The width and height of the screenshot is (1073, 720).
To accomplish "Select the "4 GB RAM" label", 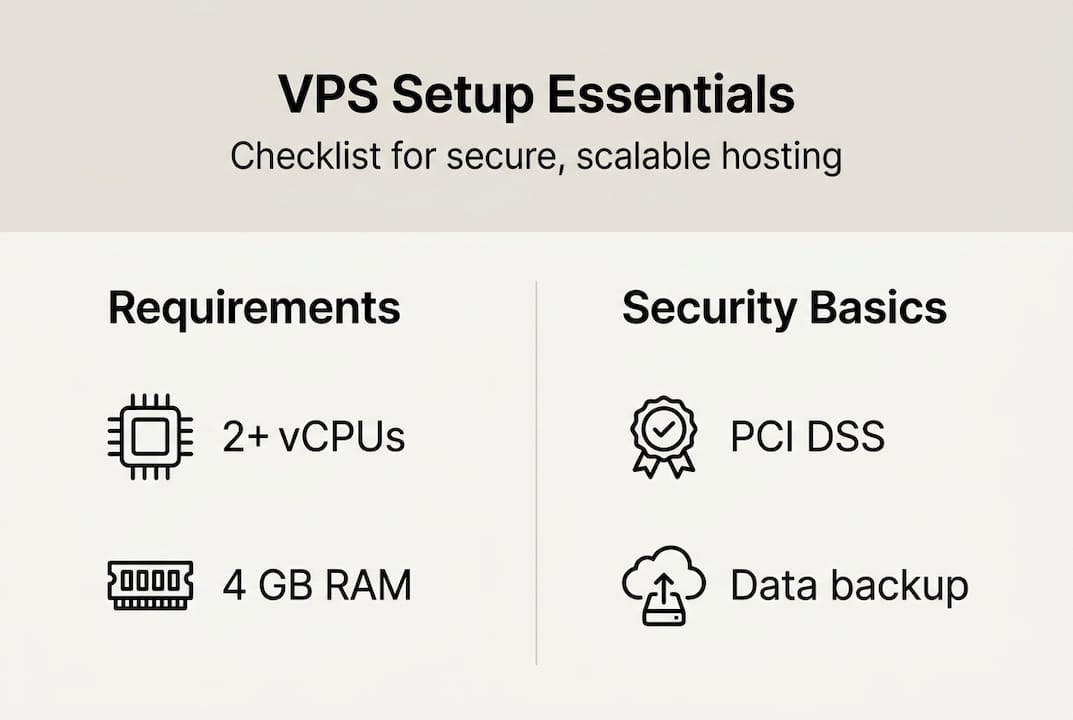I will click(x=317, y=585).
